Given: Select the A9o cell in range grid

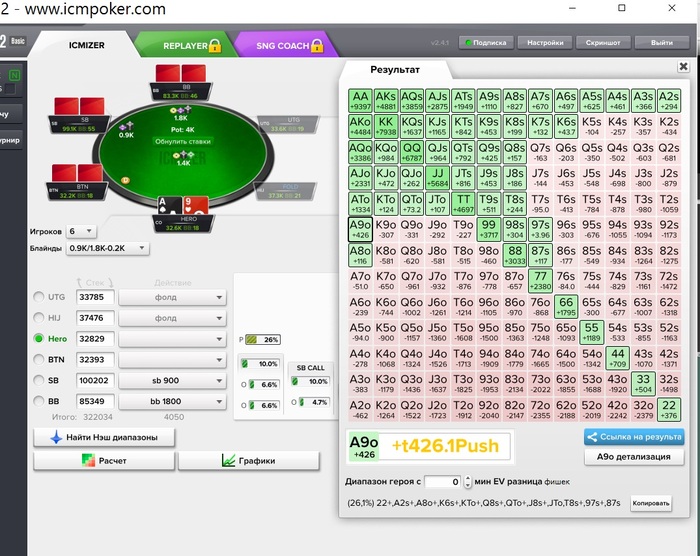Looking at the screenshot, I should click(360, 229).
